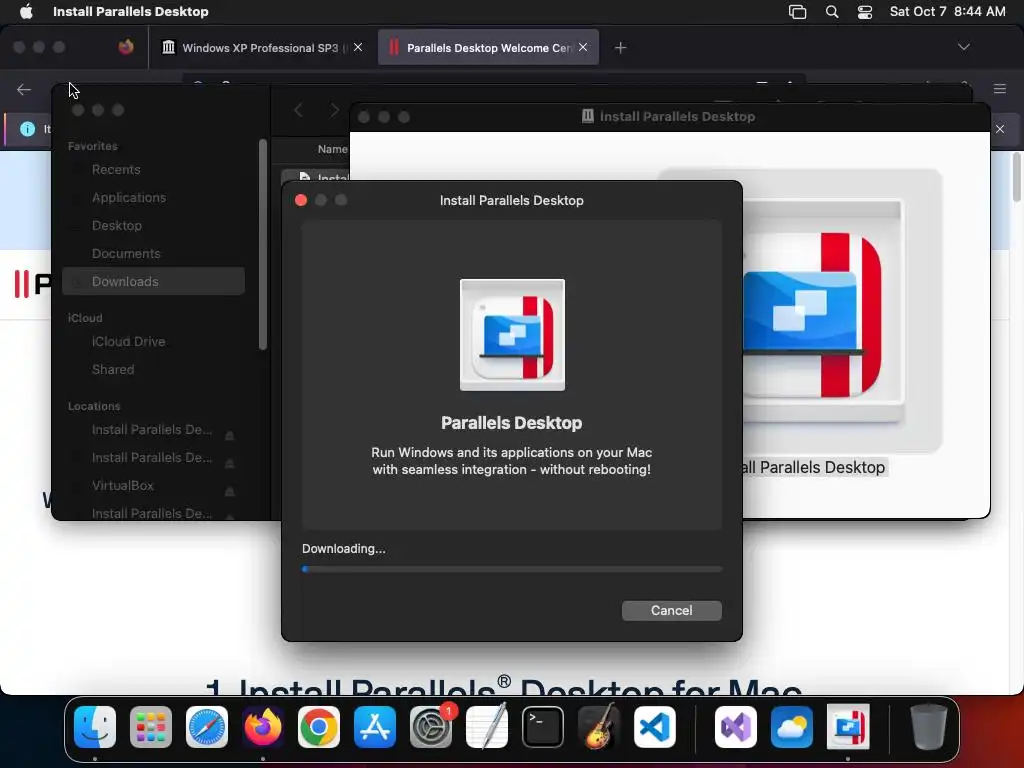1024x768 pixels.
Task: Open App Store from the Dock
Action: coord(375,727)
